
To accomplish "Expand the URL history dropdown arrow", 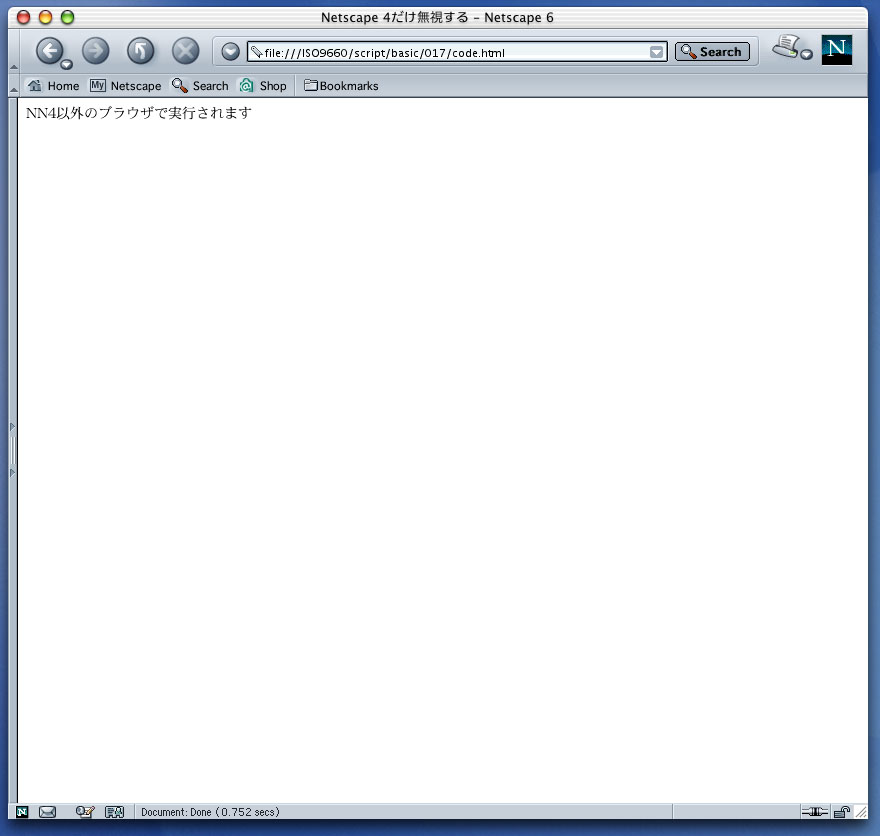I will click(656, 52).
